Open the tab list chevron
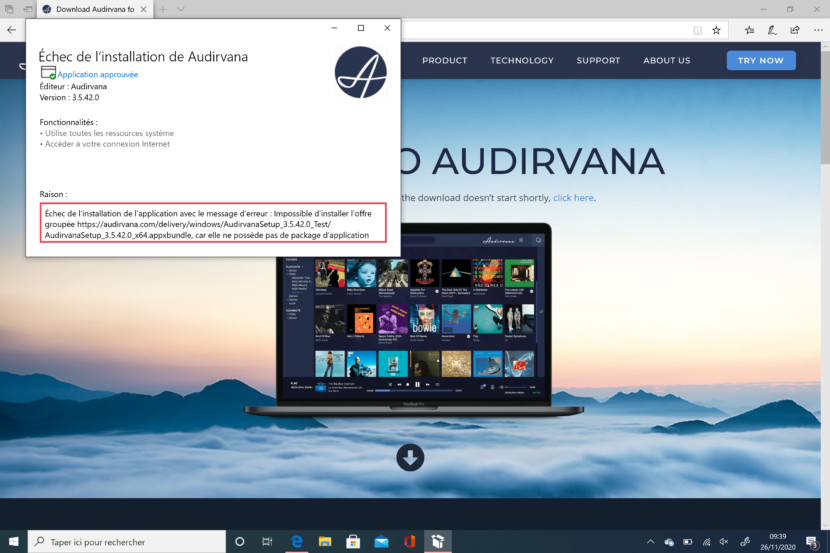The width and height of the screenshot is (830, 553). pos(181,9)
